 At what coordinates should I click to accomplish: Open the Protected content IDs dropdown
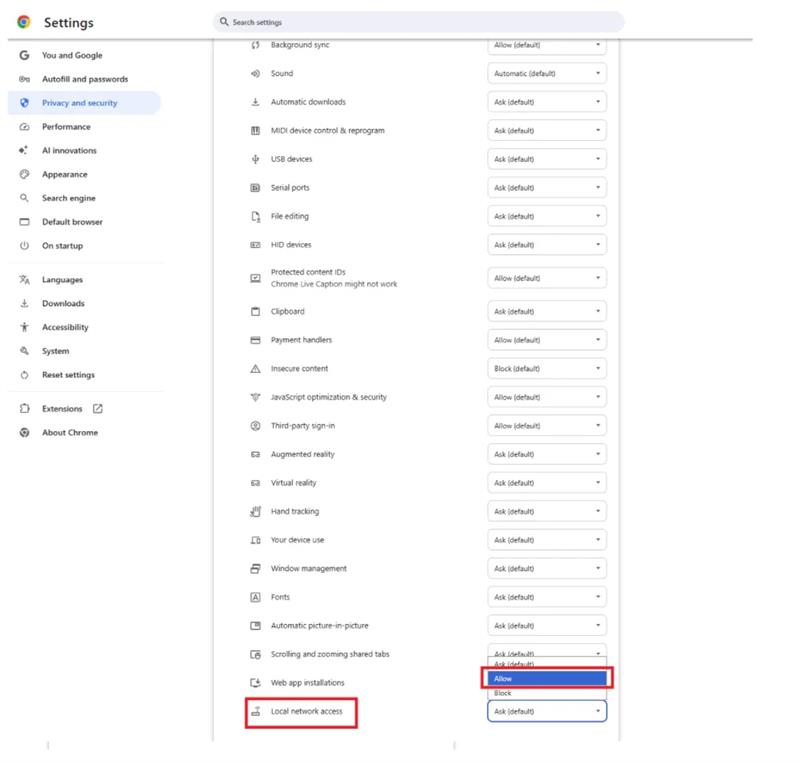[x=546, y=278]
